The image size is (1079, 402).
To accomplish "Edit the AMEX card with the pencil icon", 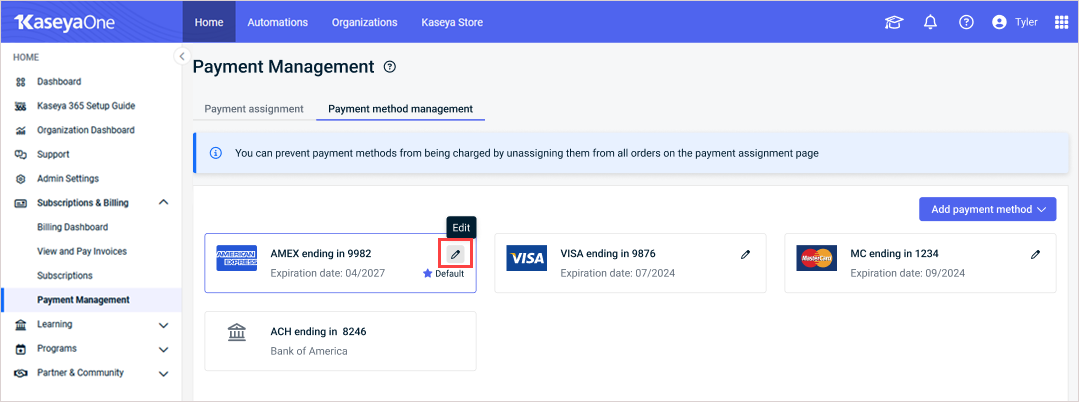I will coord(455,255).
